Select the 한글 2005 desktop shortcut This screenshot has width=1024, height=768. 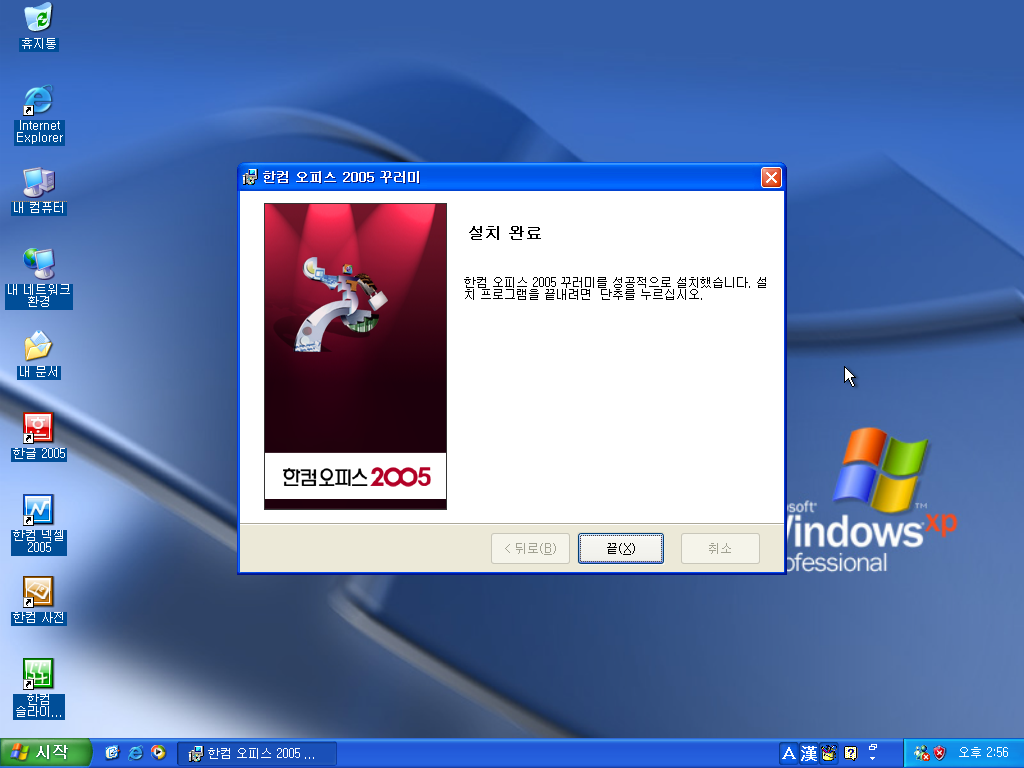(x=39, y=437)
